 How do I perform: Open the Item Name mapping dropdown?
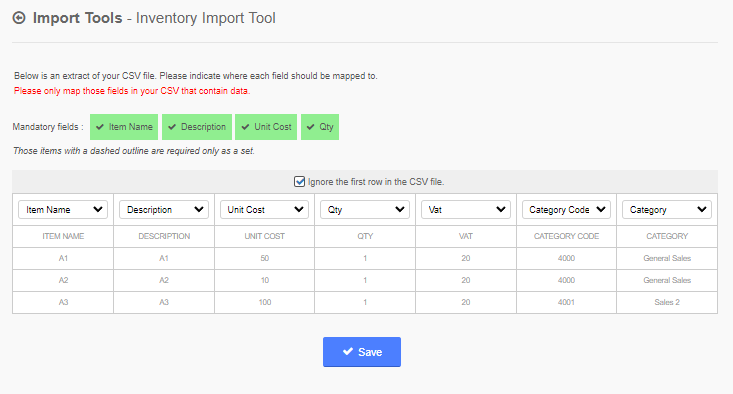[x=63, y=209]
